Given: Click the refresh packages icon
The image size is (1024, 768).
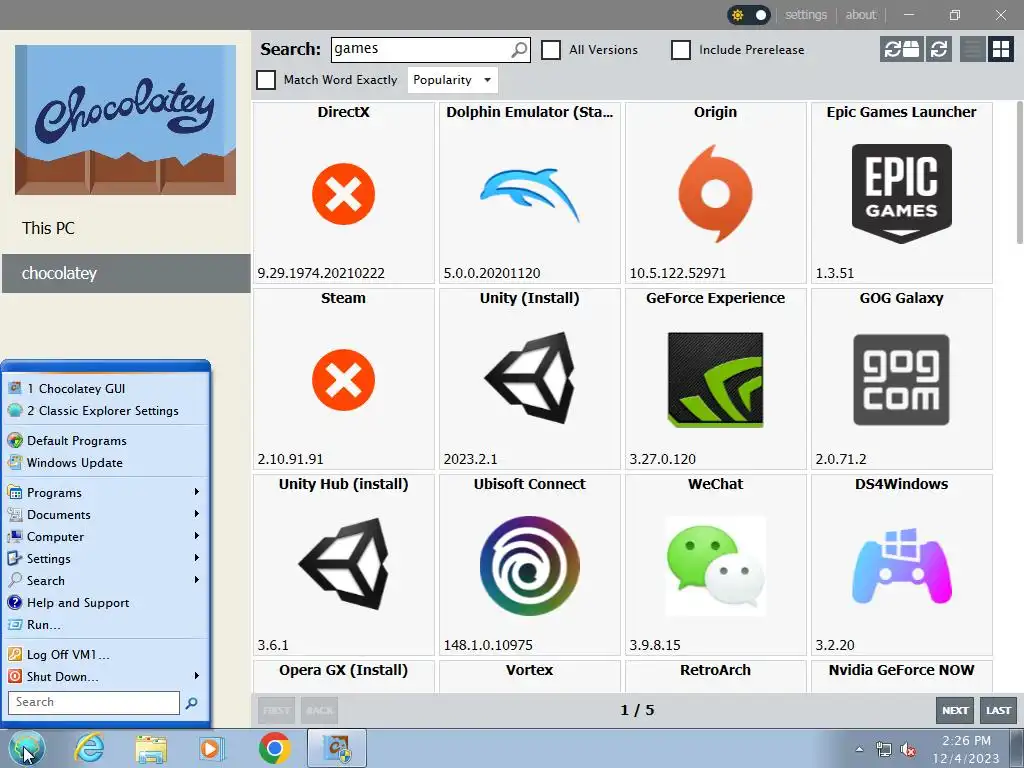Looking at the screenshot, I should click(939, 49).
